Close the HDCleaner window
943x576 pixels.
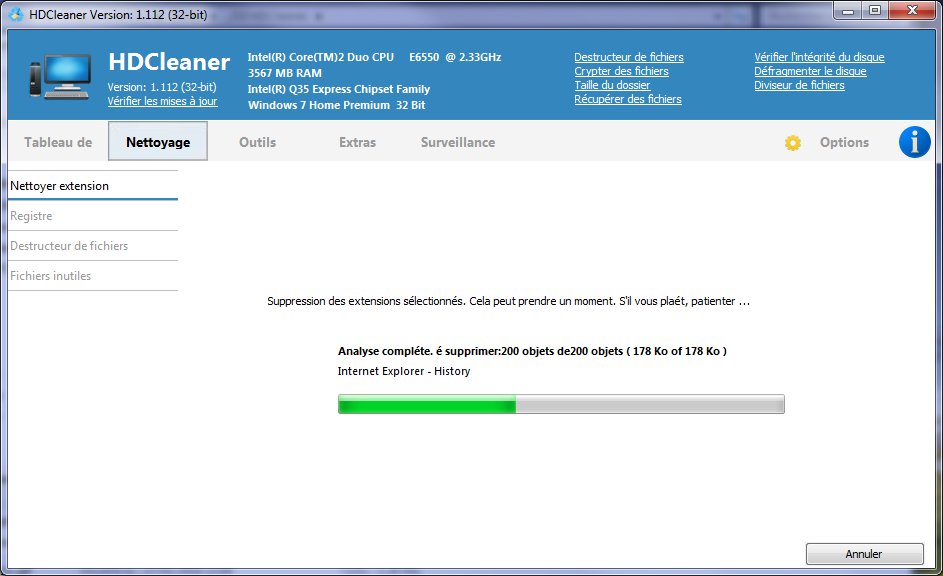pyautogui.click(x=911, y=10)
